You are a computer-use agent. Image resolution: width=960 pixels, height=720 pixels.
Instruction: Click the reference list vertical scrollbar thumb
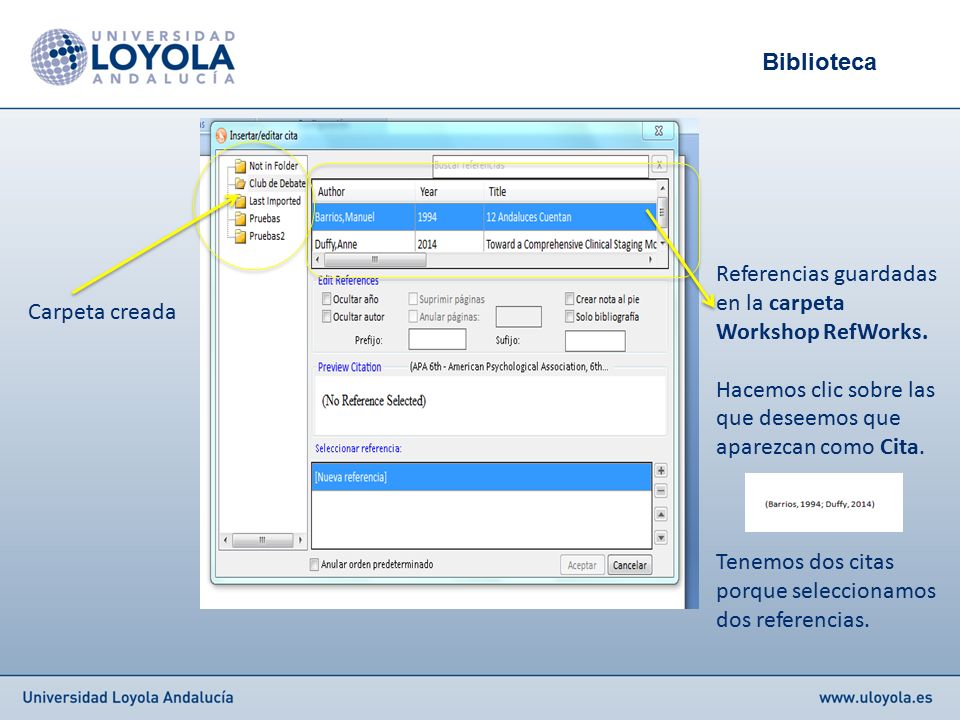[x=662, y=211]
